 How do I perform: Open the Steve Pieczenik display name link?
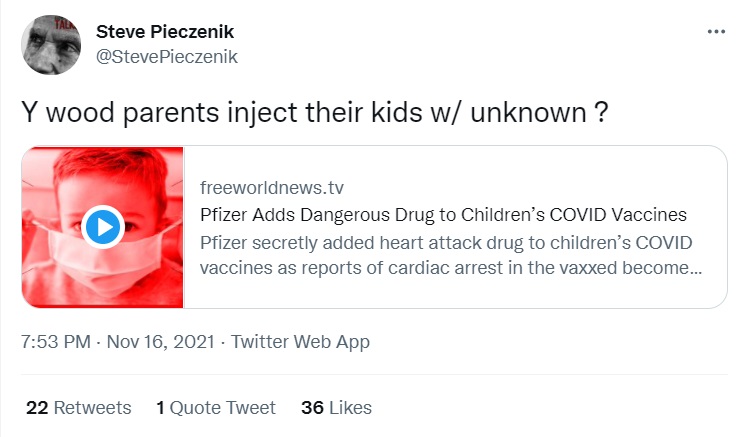[x=167, y=32]
